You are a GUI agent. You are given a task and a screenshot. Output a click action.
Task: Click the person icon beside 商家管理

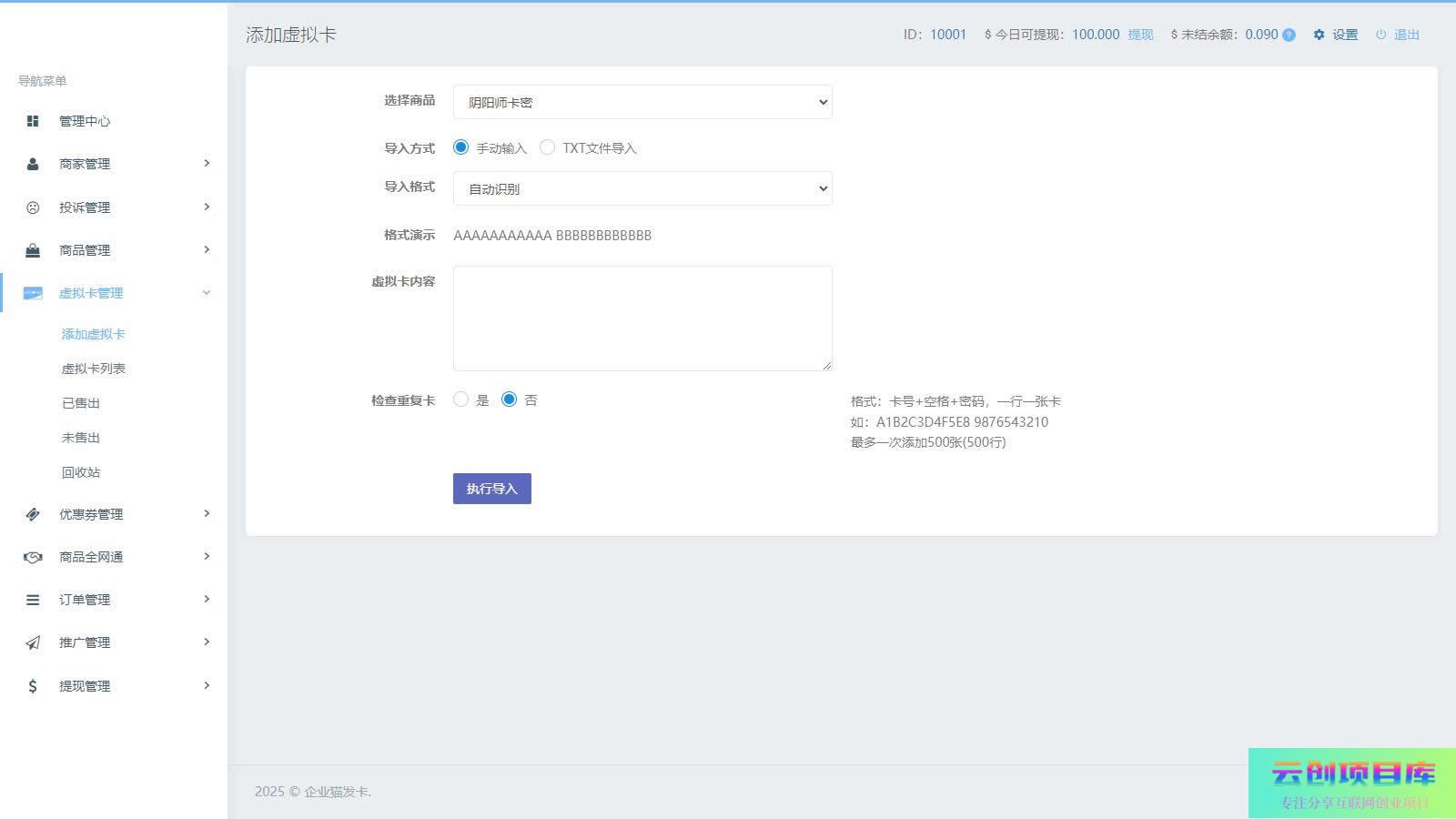[33, 164]
